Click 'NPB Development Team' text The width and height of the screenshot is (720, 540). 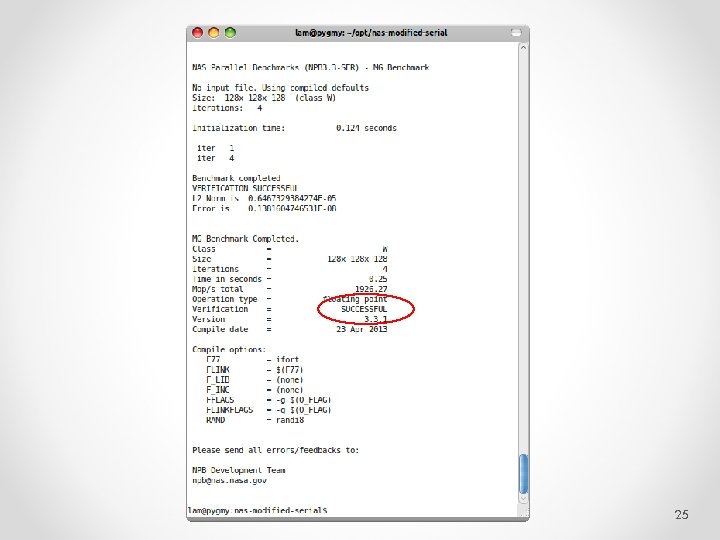tap(239, 471)
